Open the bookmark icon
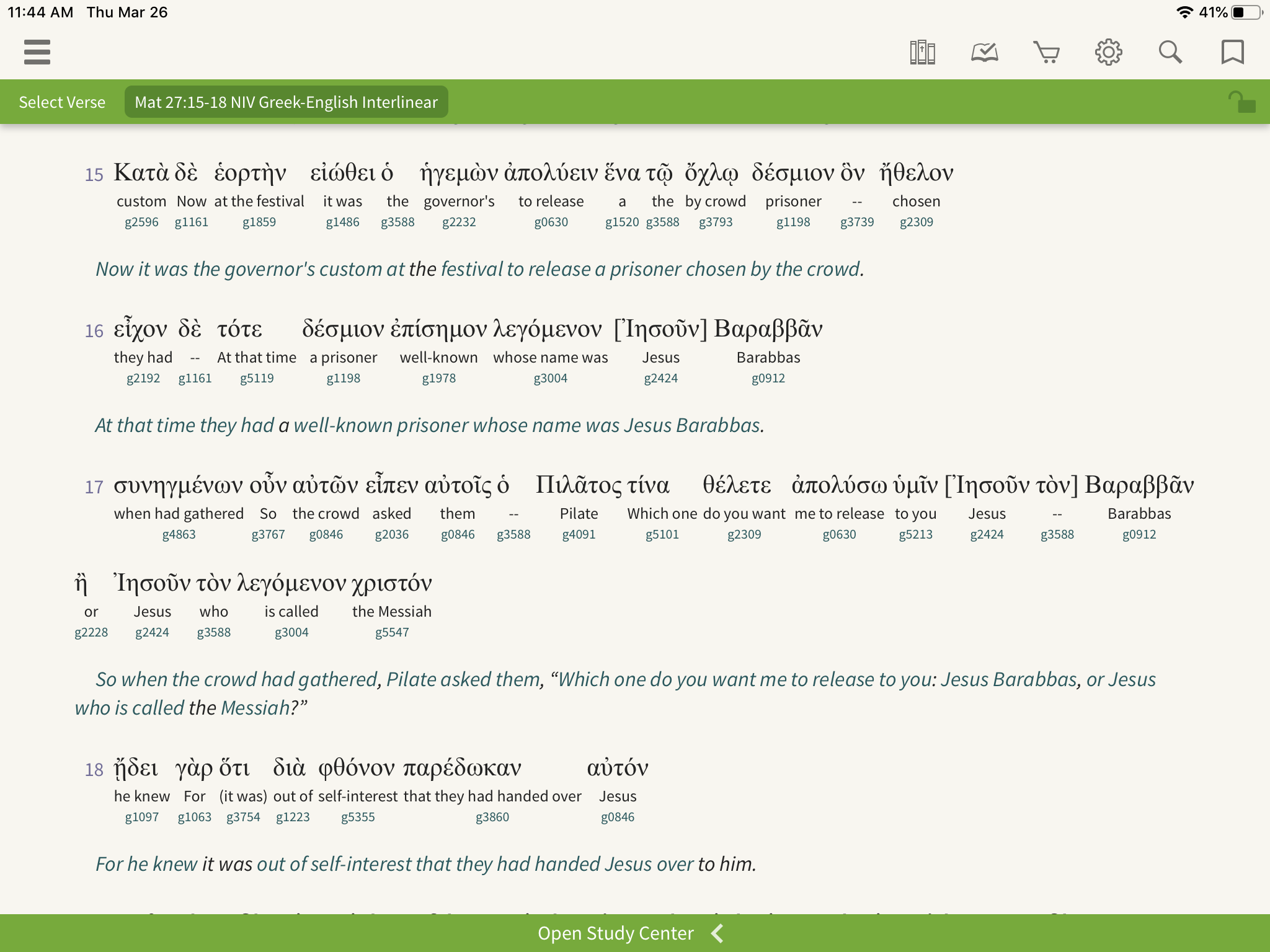1270x952 pixels. coord(1232,53)
